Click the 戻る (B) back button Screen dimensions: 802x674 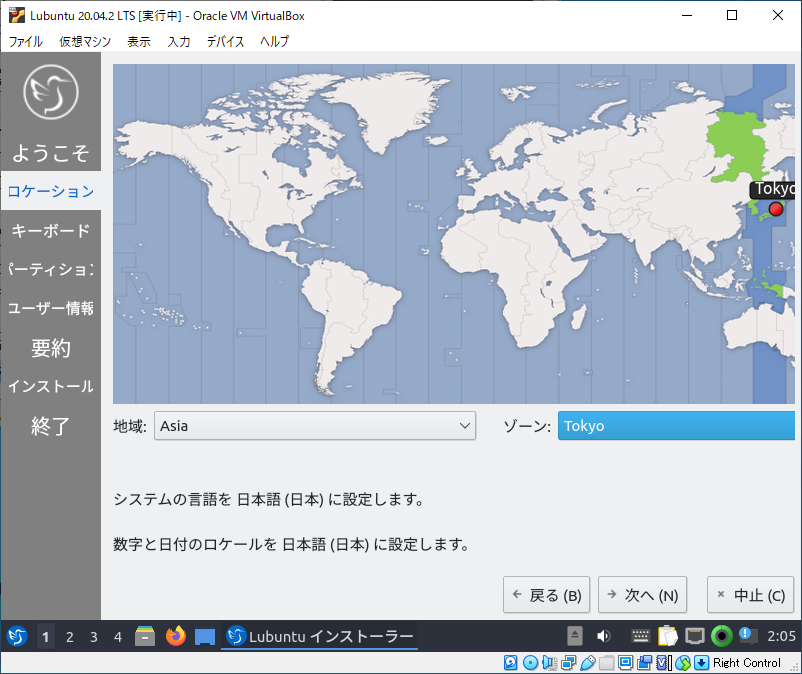[x=546, y=595]
